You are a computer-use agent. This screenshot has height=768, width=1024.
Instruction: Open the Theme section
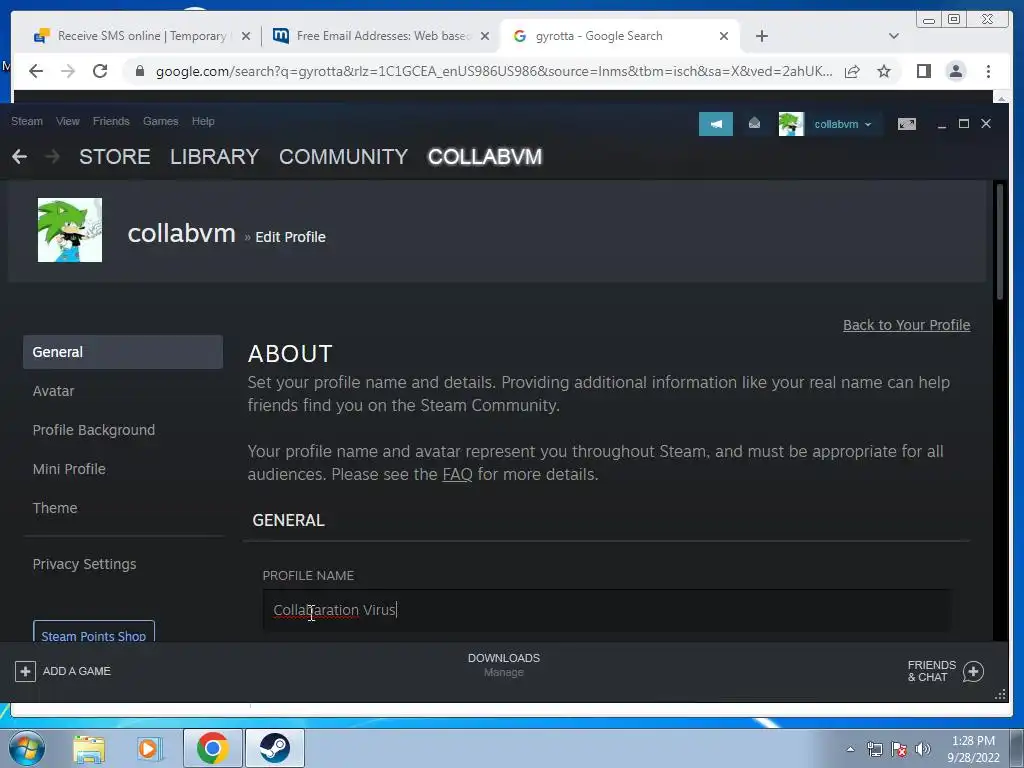(55, 508)
